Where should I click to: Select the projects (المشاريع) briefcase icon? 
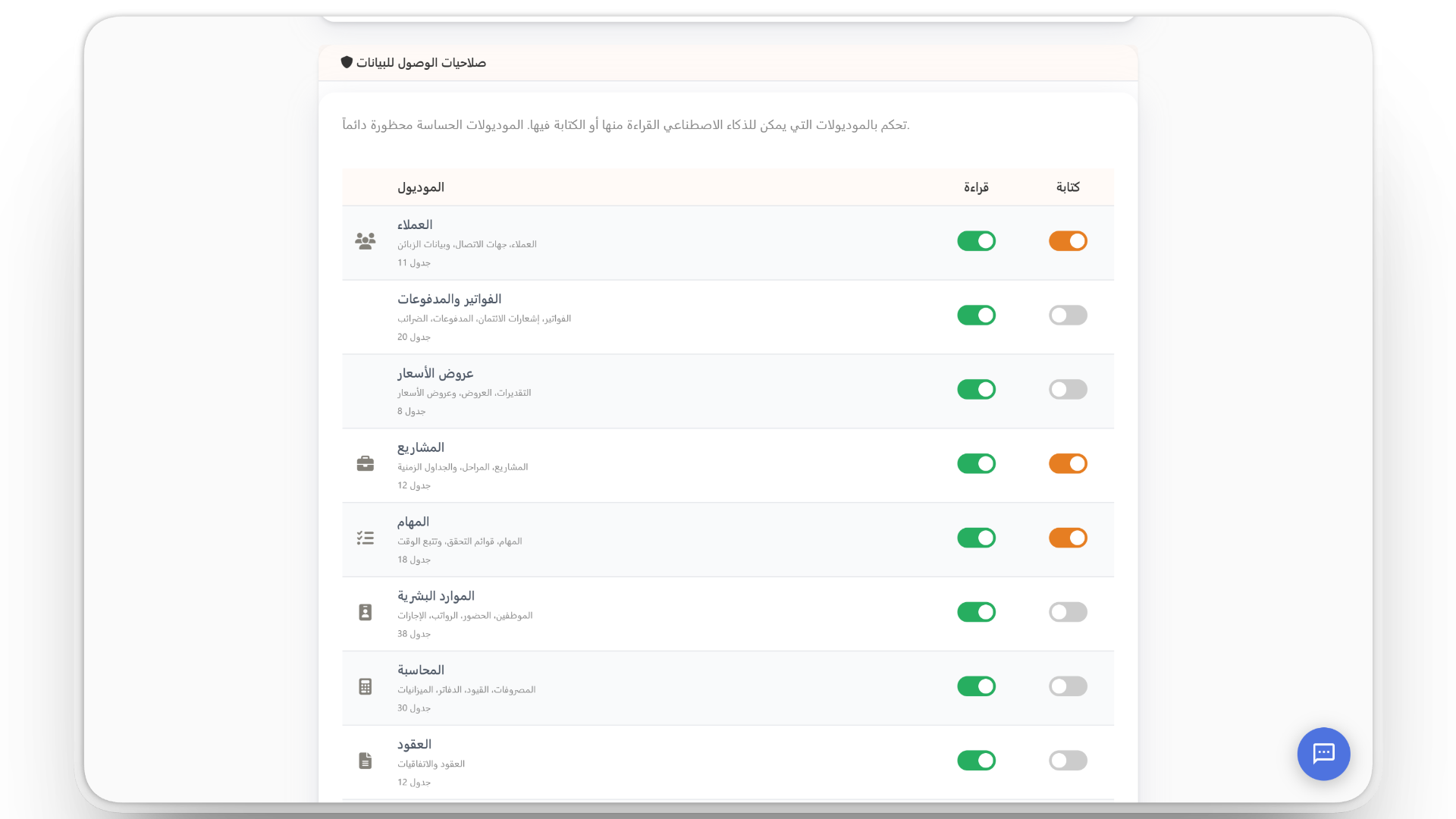tap(365, 463)
